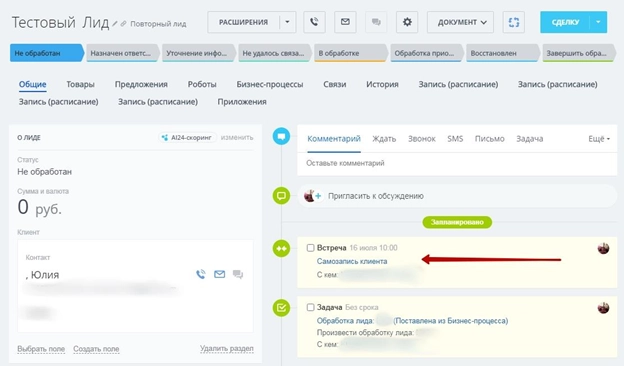624x366 pixels.
Task: Click the green discussion chat timeline icon
Action: click(x=281, y=196)
